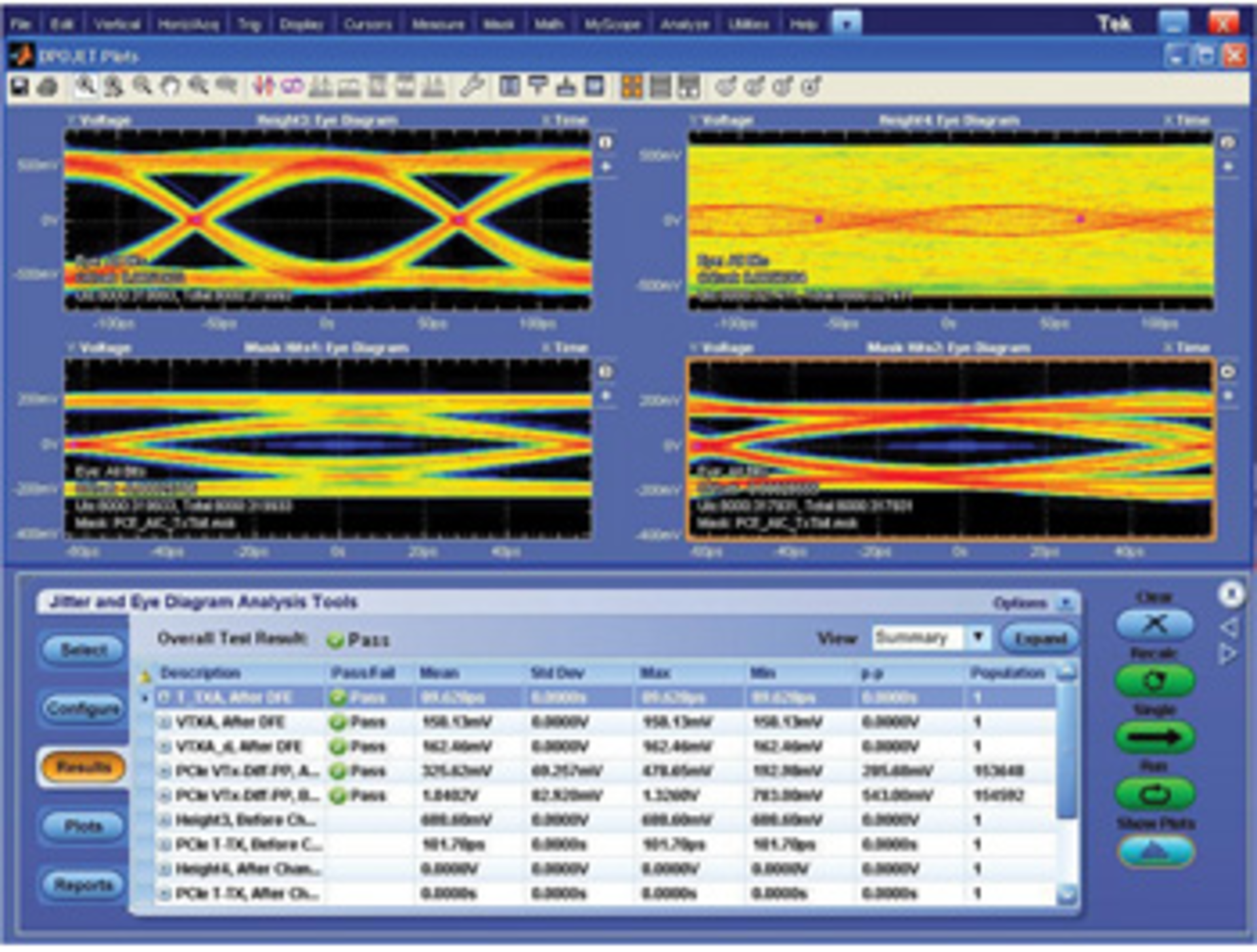1257x952 pixels.
Task: Click the print icon in the plots toolbar
Action: pyautogui.click(x=48, y=86)
